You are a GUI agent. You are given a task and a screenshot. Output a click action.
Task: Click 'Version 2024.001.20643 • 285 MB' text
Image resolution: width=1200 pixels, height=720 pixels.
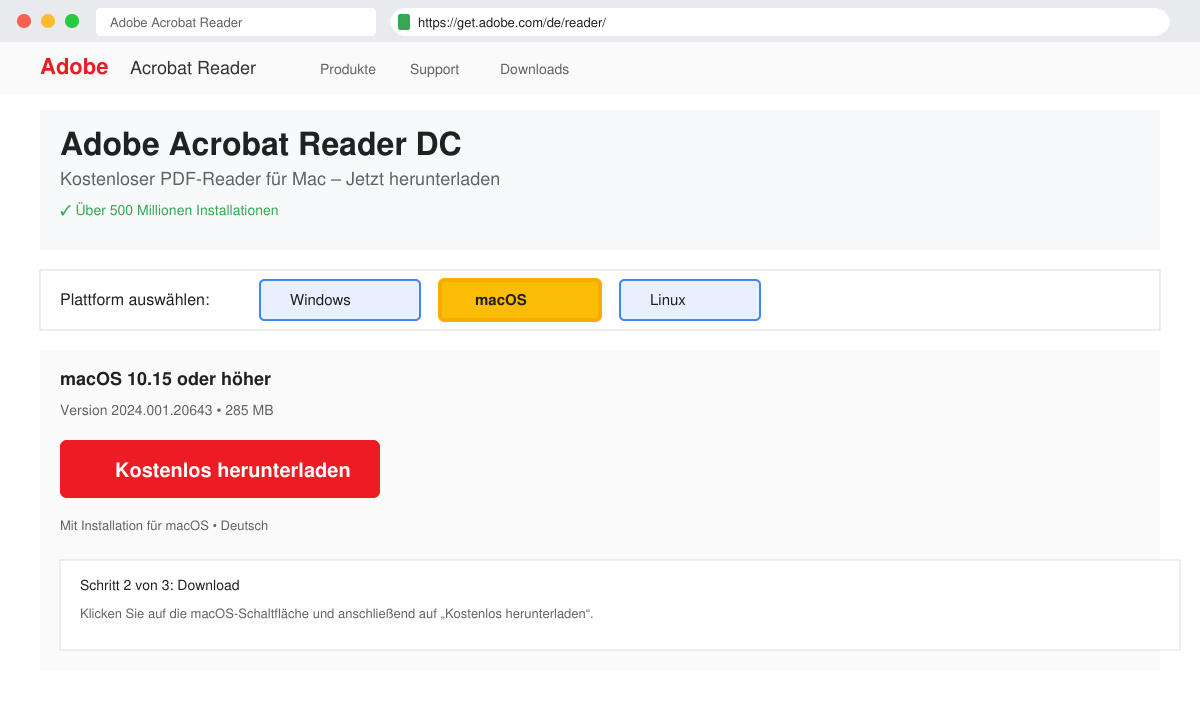click(x=167, y=410)
